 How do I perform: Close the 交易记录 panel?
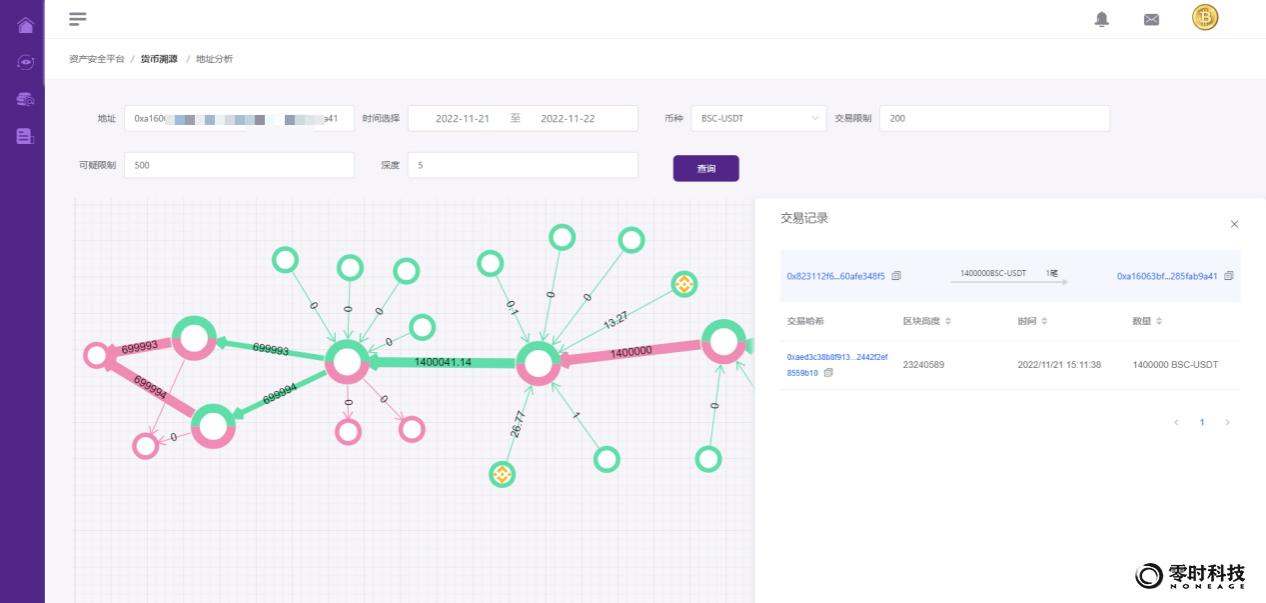click(x=1234, y=224)
